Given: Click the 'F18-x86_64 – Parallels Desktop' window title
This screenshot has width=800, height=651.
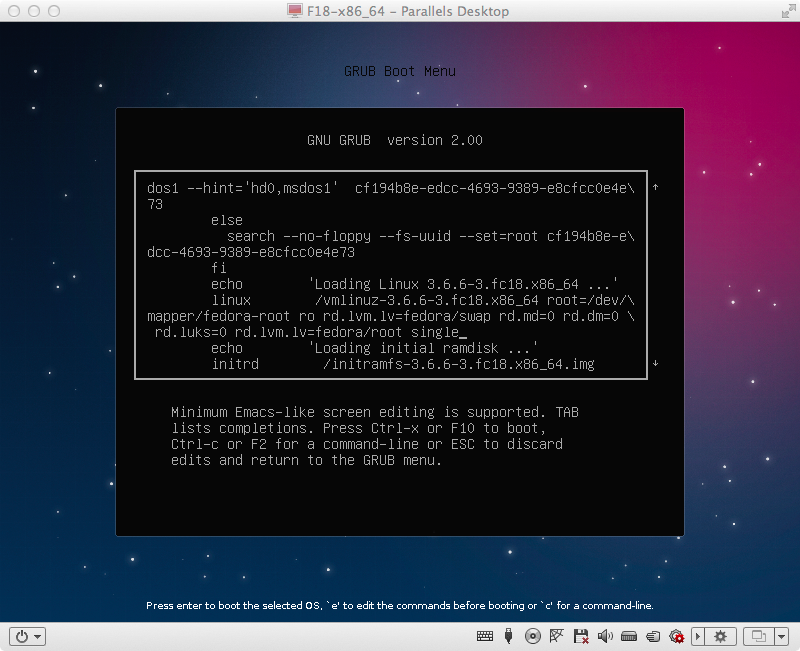Looking at the screenshot, I should point(408,11).
